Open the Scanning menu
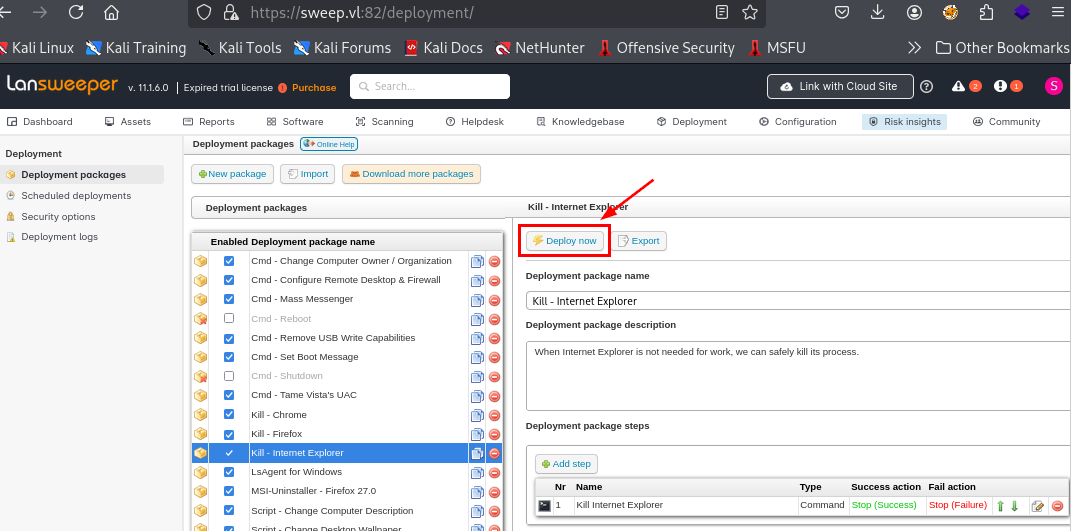The height and width of the screenshot is (531, 1071). (383, 122)
